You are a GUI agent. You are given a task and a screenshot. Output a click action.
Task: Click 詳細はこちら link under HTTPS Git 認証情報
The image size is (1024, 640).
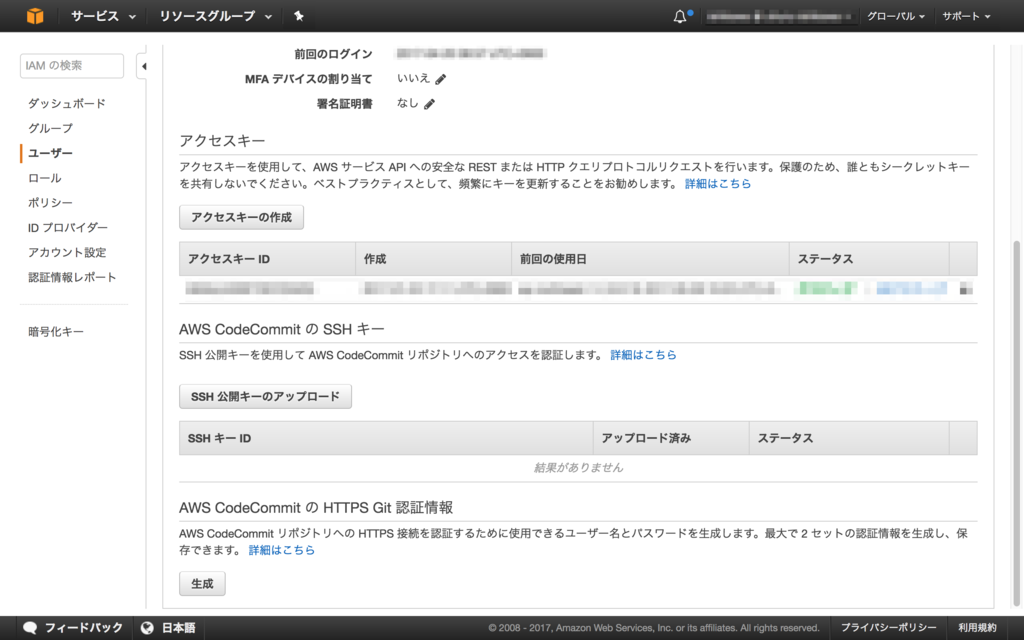coord(281,550)
